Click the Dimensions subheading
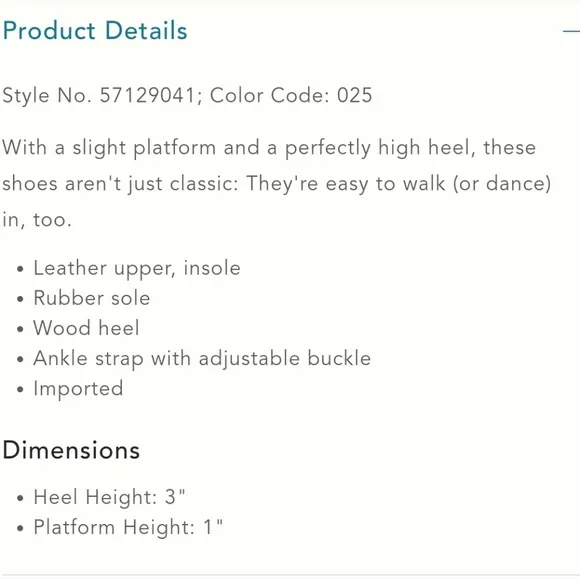 (71, 450)
